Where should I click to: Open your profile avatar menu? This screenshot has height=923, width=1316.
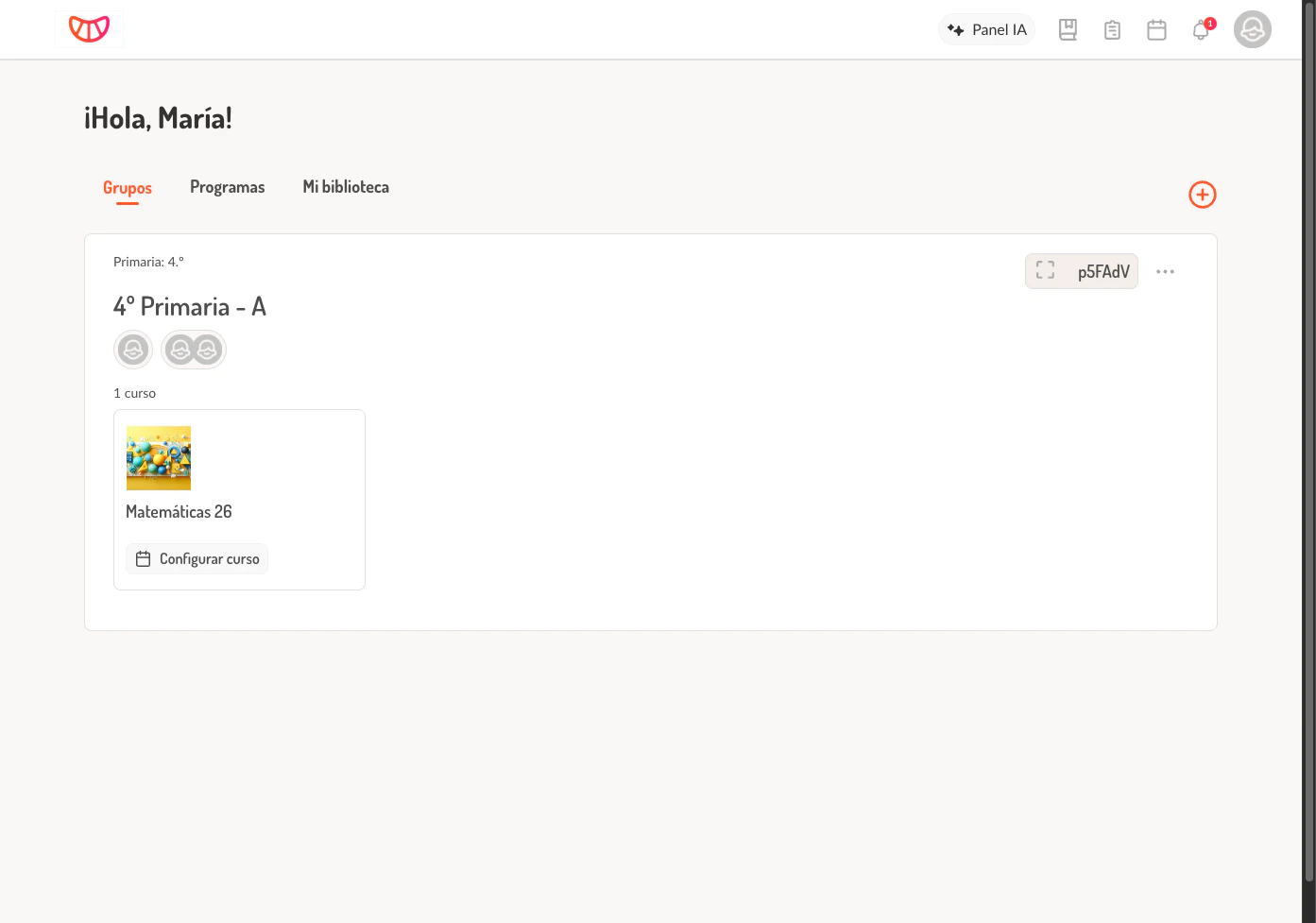point(1252,29)
